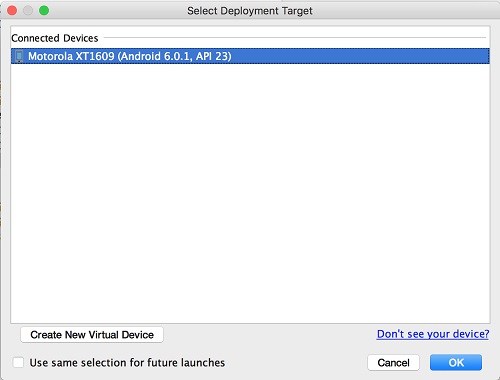Click Create New Virtual Device button

coord(92,335)
